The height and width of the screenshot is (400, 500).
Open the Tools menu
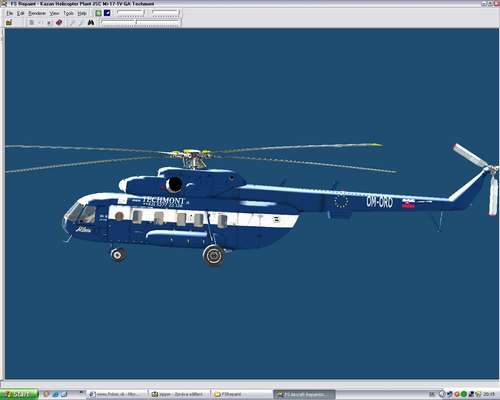point(68,13)
